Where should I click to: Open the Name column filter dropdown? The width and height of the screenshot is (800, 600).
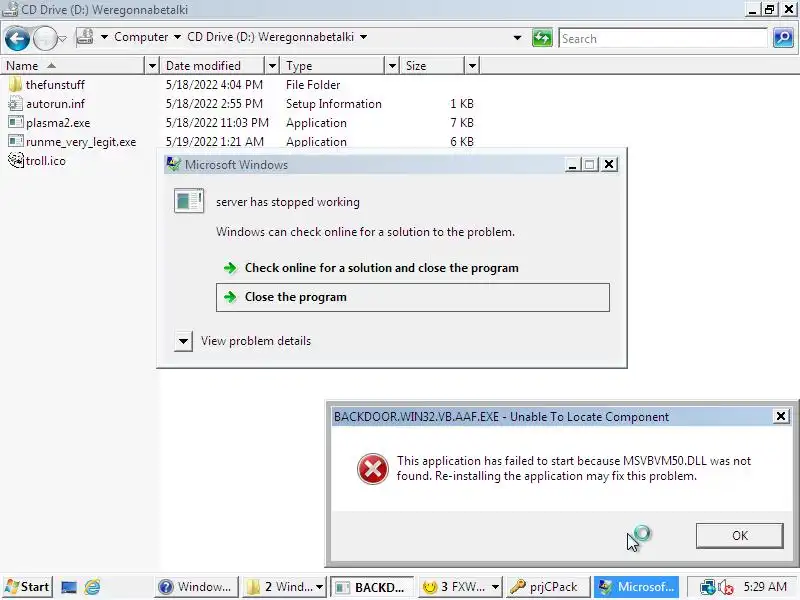pyautogui.click(x=152, y=66)
